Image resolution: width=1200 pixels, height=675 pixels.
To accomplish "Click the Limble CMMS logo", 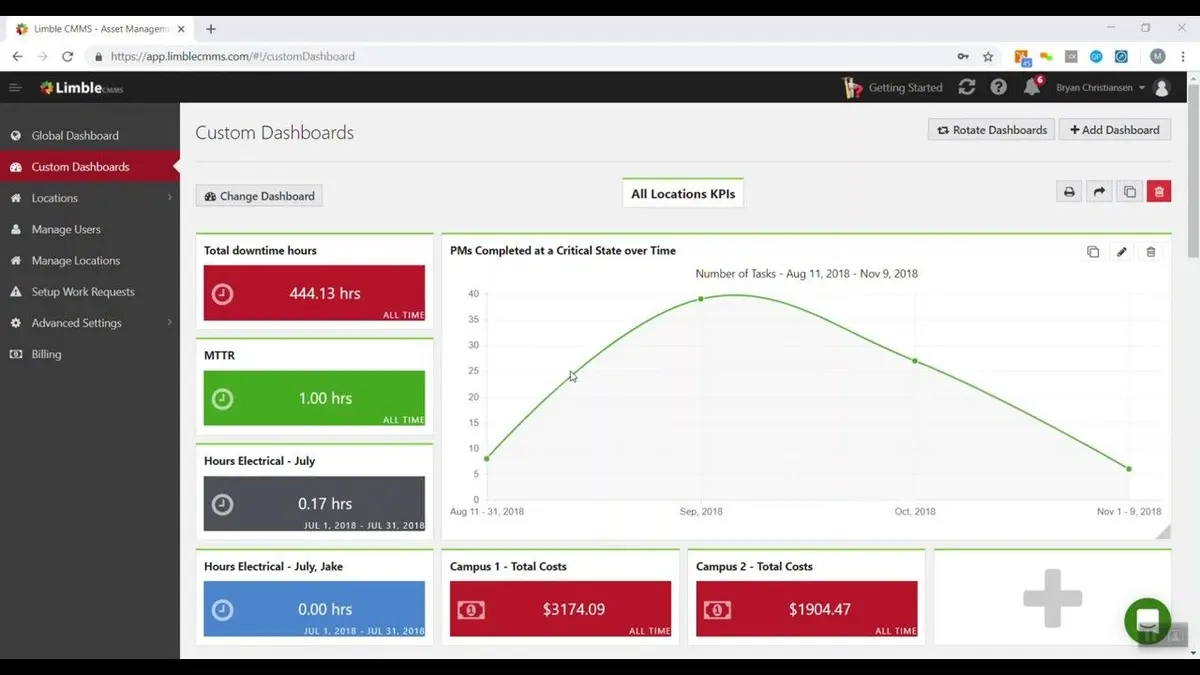I will tap(82, 88).
